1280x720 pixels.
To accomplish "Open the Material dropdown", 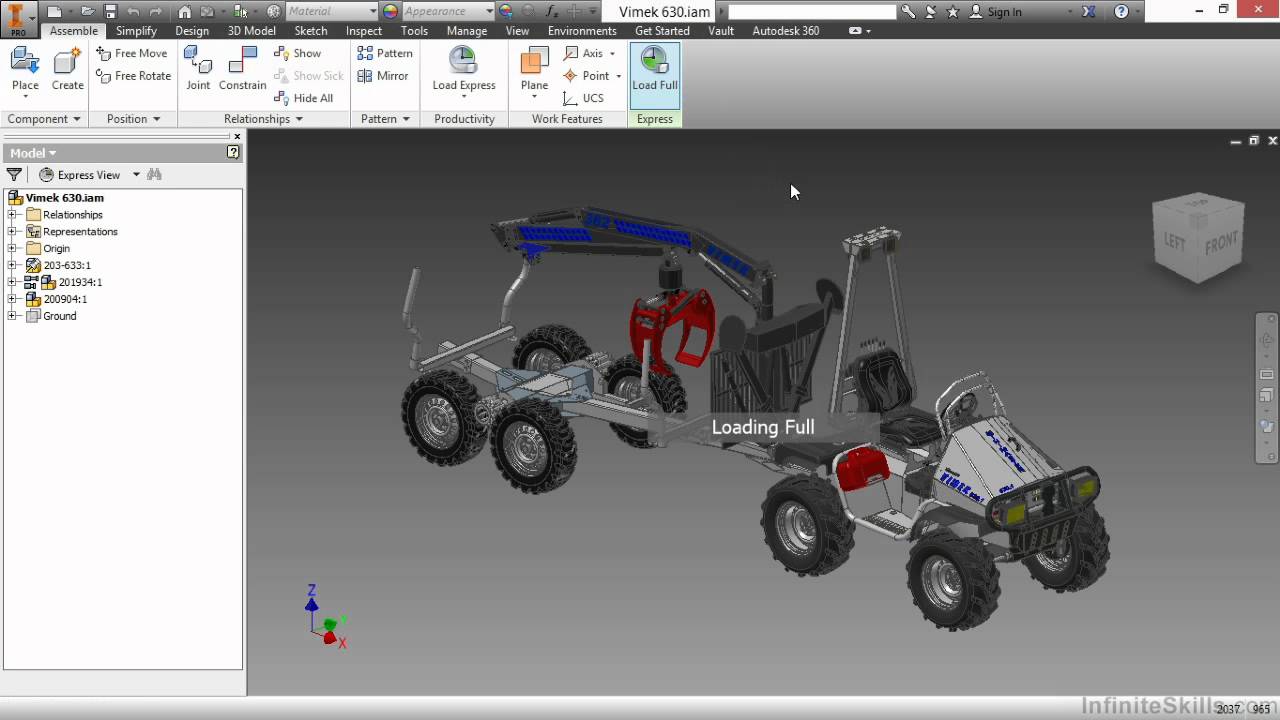I will [x=373, y=12].
